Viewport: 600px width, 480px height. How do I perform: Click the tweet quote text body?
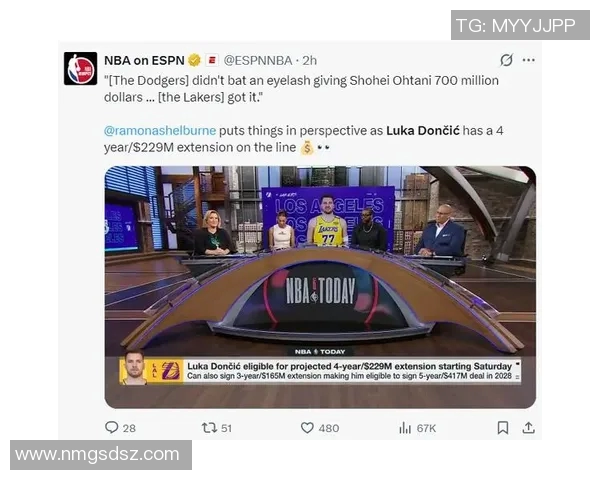[301, 89]
